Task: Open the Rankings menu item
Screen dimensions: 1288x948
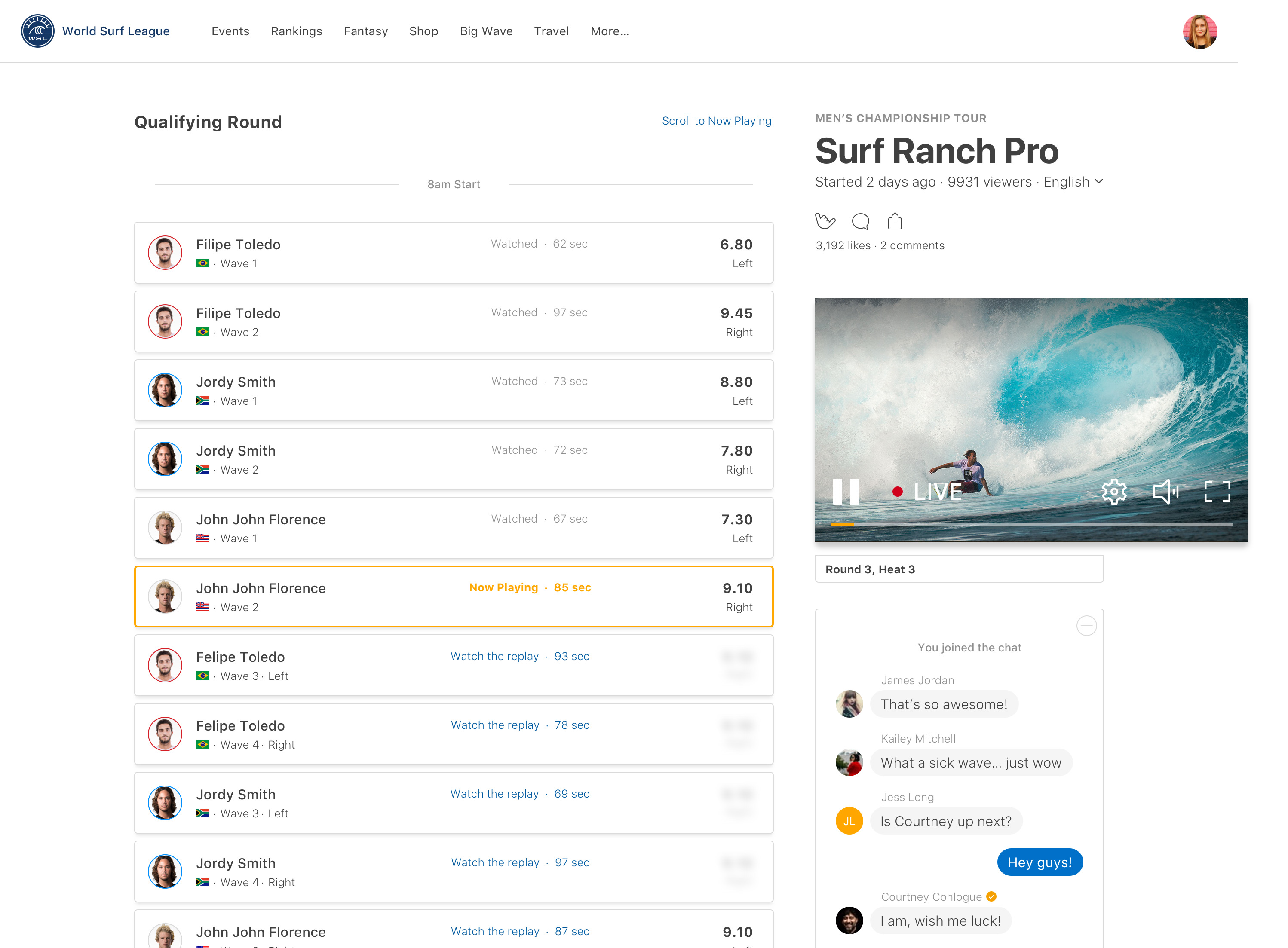Action: [x=296, y=31]
